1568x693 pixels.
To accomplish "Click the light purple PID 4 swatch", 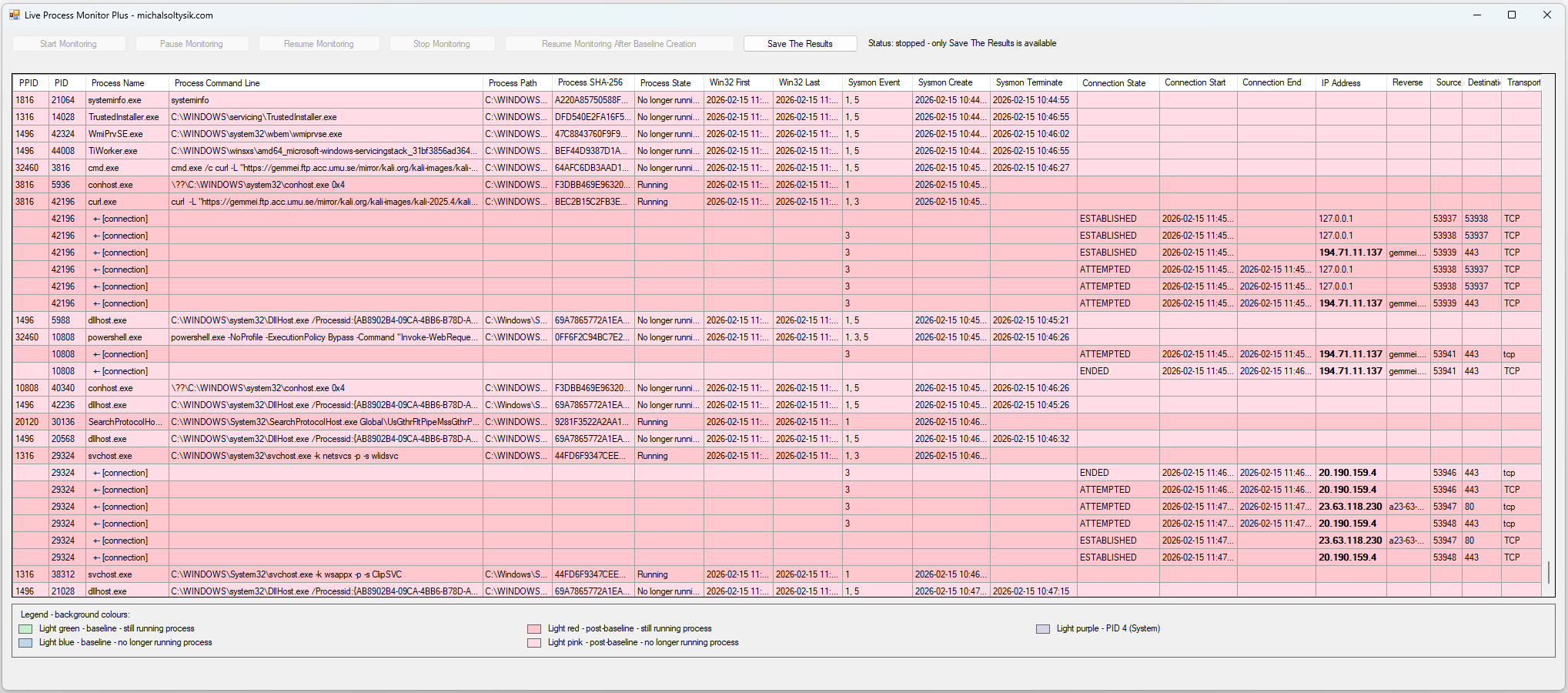I will [x=1043, y=629].
